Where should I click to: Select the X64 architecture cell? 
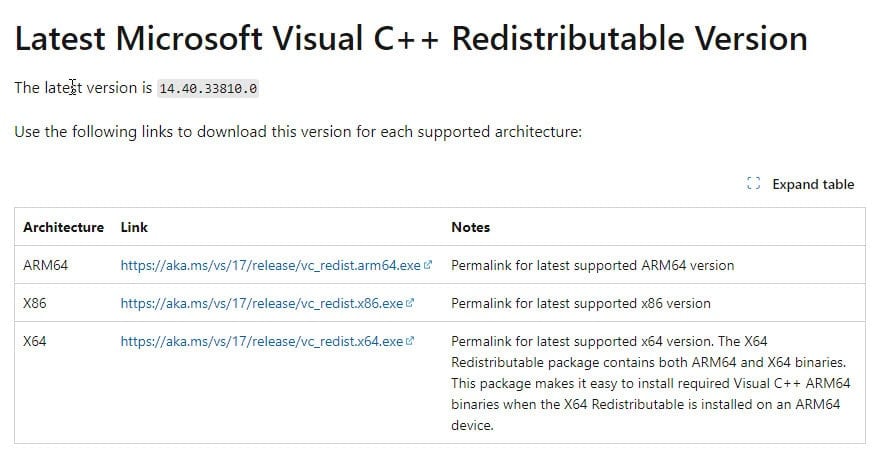tap(35, 341)
